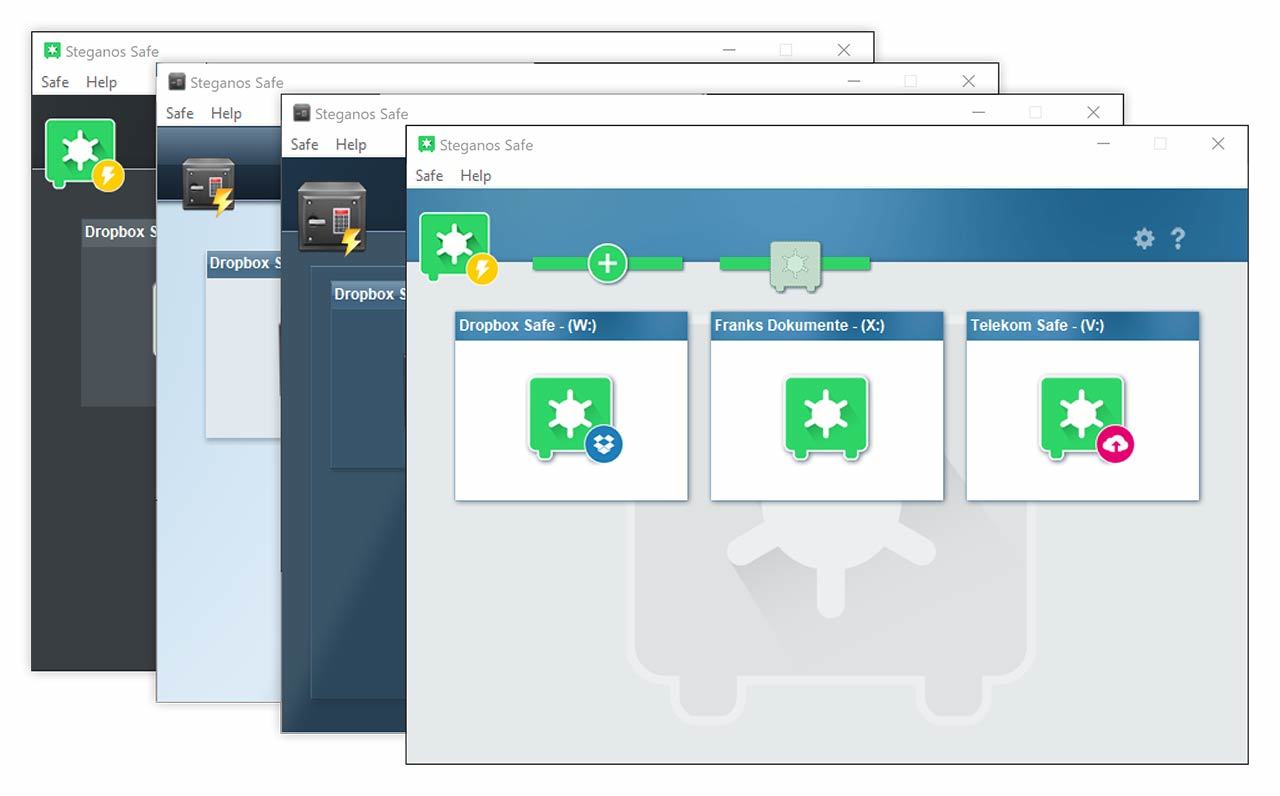Open the Dropbox Safe green safe icon
This screenshot has width=1280, height=796.
coord(575,418)
